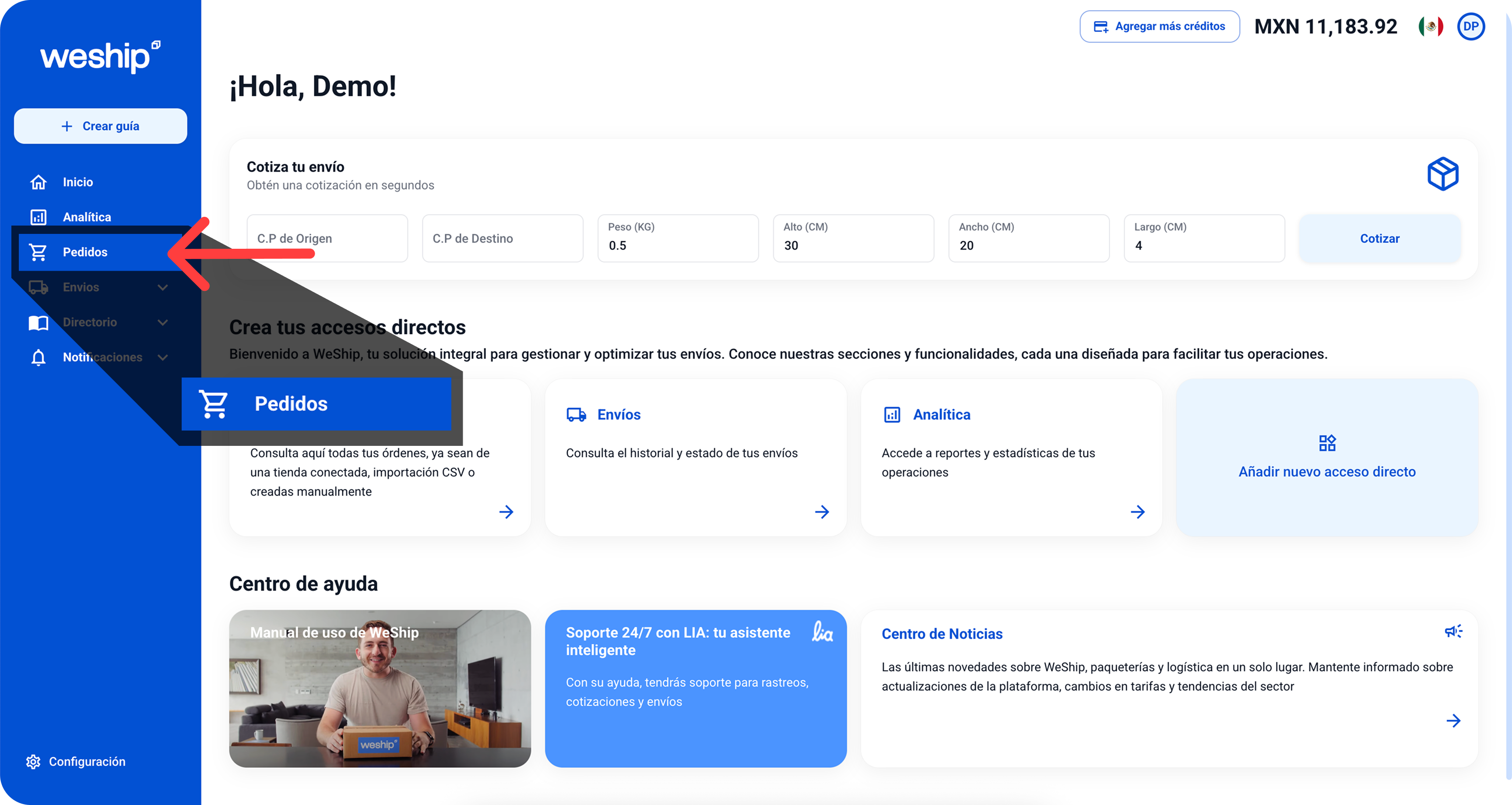Screen dimensions: 1512x805
Task: Open the Analítica sidebar menu item
Action: [x=87, y=217]
